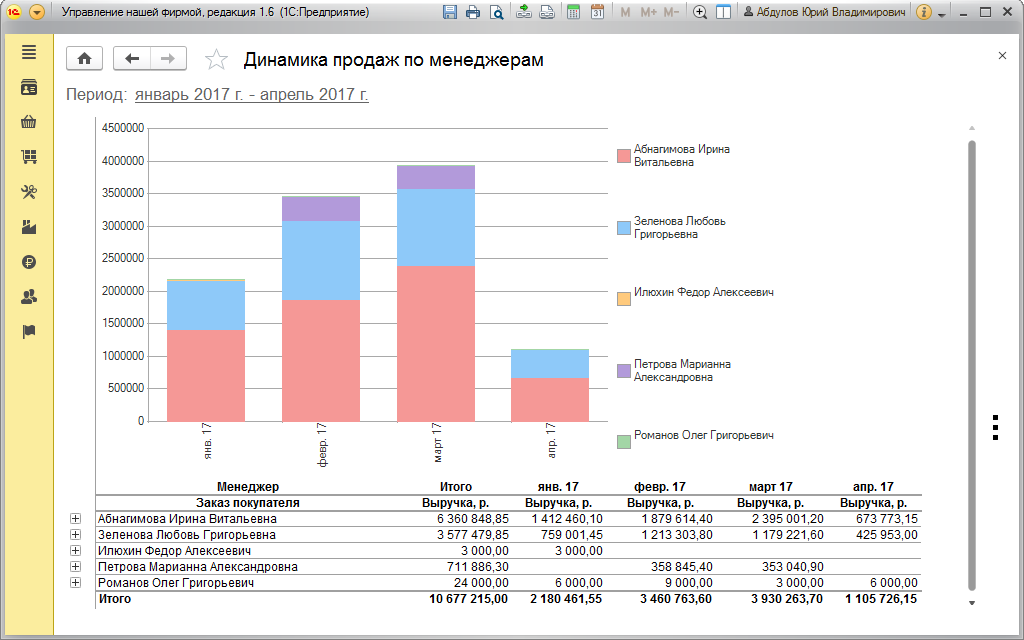The width and height of the screenshot is (1024, 640).
Task: Click the M- memory subtract button
Action: pos(671,12)
